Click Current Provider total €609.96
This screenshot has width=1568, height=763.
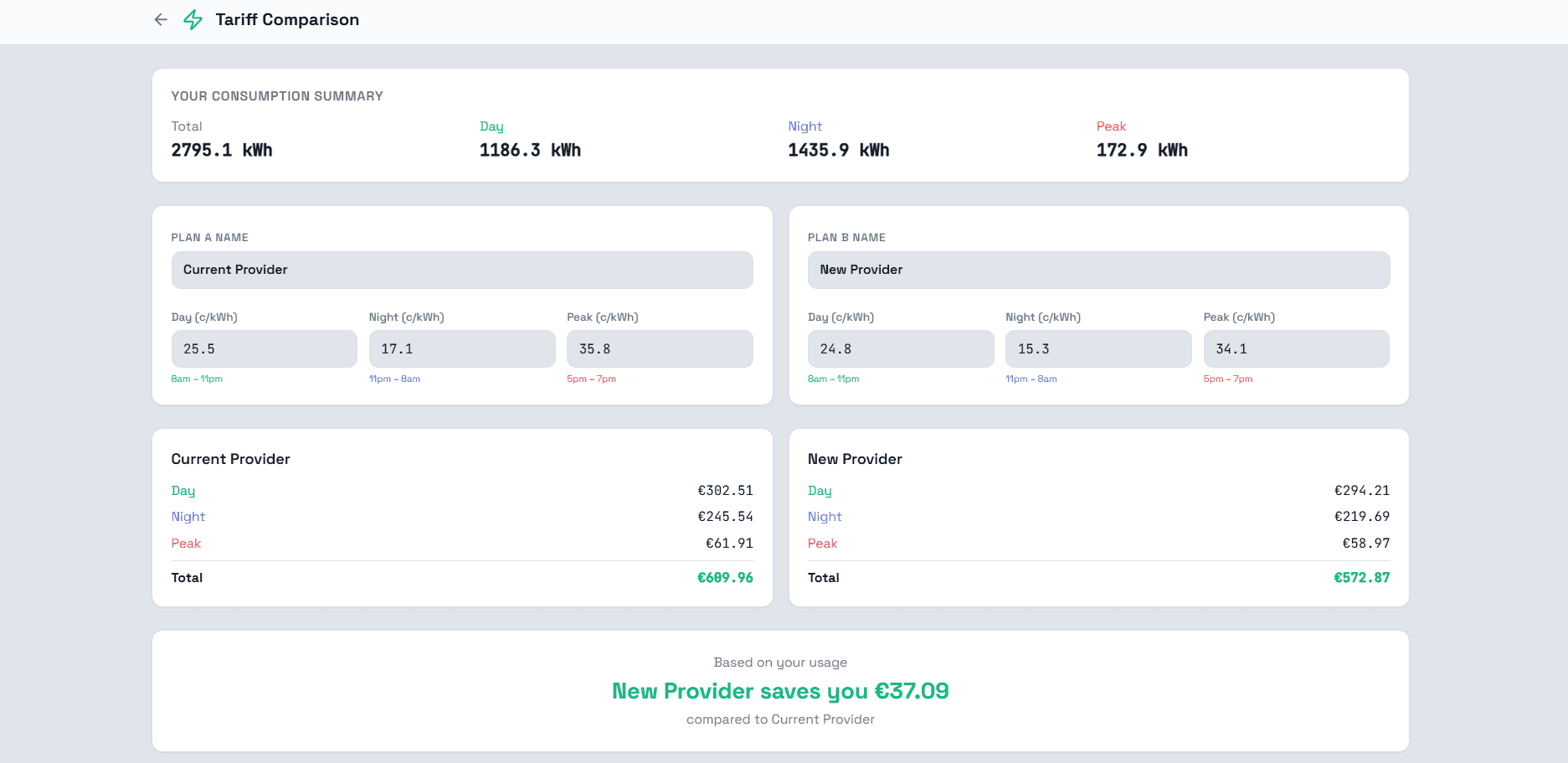pos(725,577)
